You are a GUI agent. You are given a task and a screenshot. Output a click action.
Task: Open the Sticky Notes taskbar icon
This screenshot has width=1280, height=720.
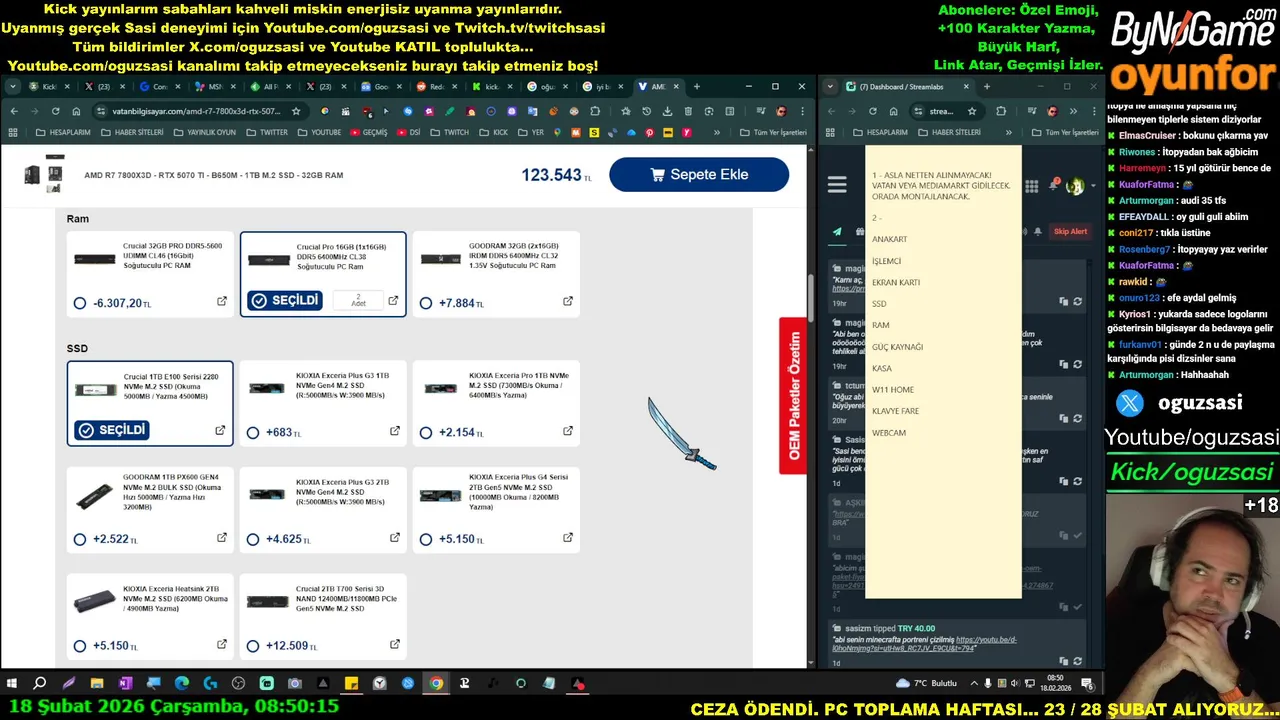pyautogui.click(x=351, y=684)
